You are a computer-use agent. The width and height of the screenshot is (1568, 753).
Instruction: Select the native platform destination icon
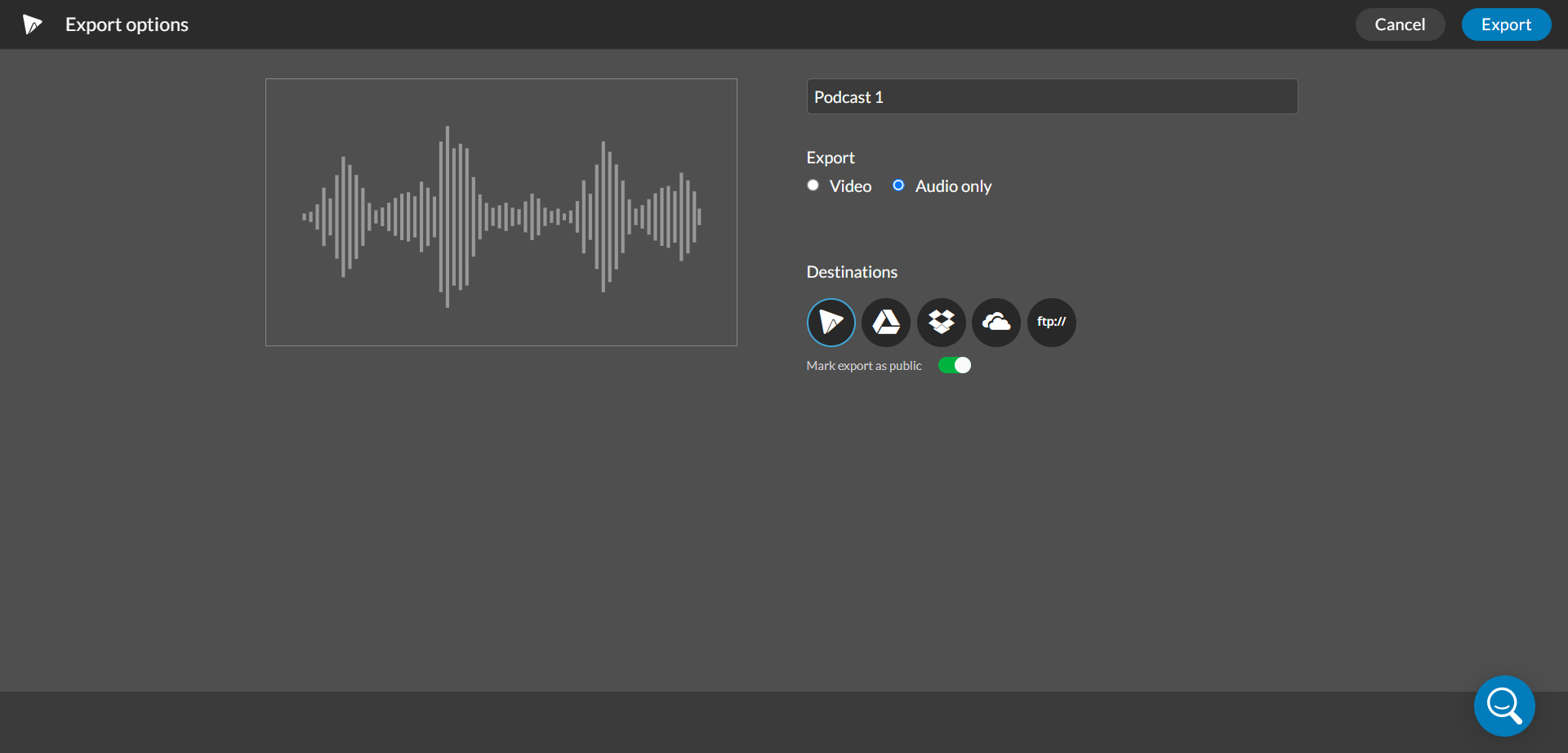coord(831,323)
